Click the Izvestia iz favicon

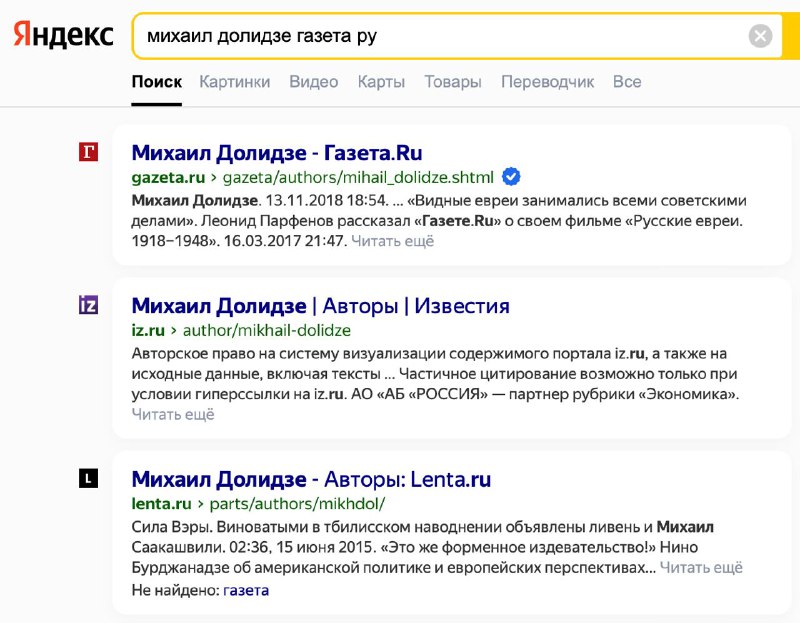coord(88,305)
